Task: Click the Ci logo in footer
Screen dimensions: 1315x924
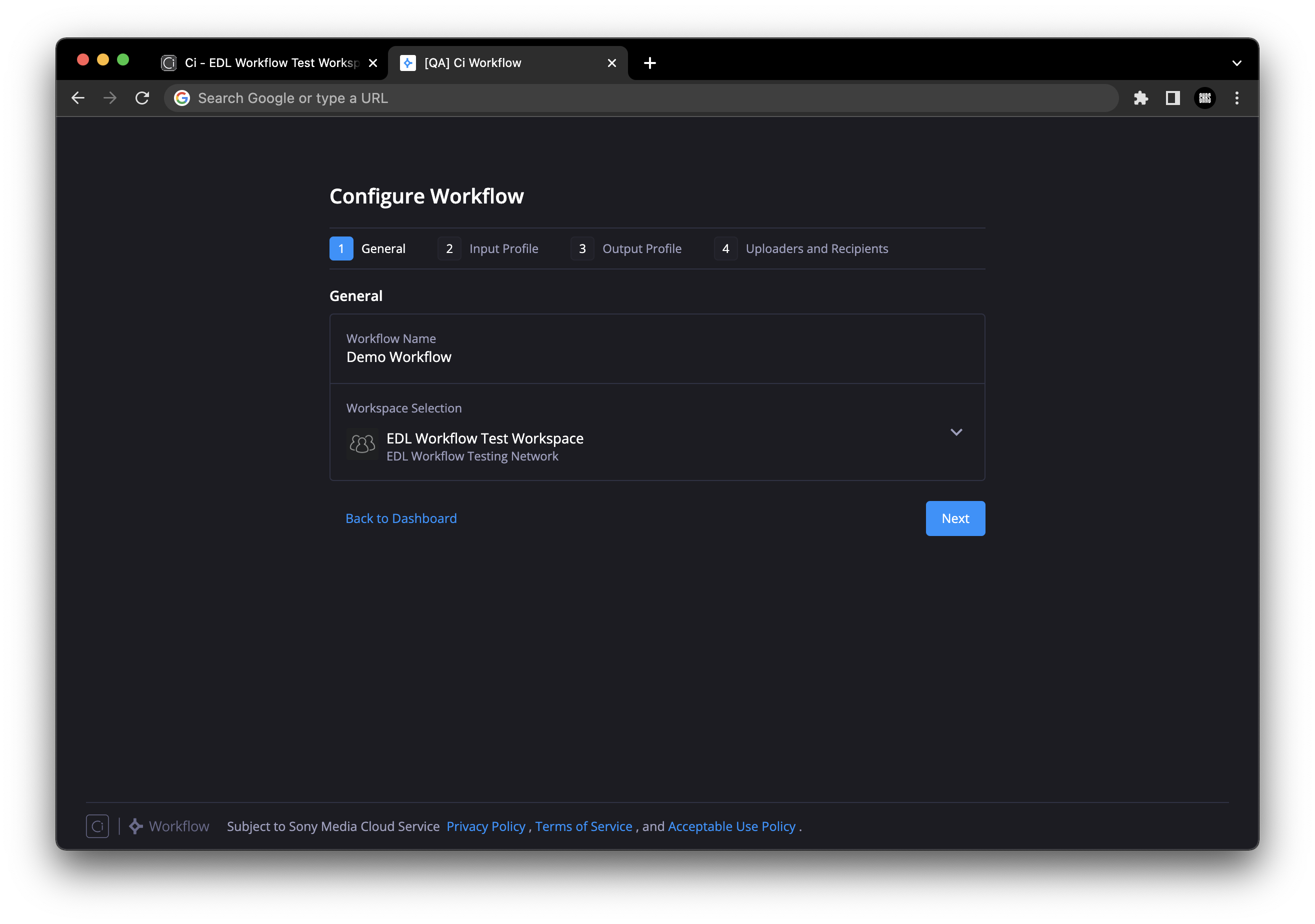Action: click(x=97, y=826)
